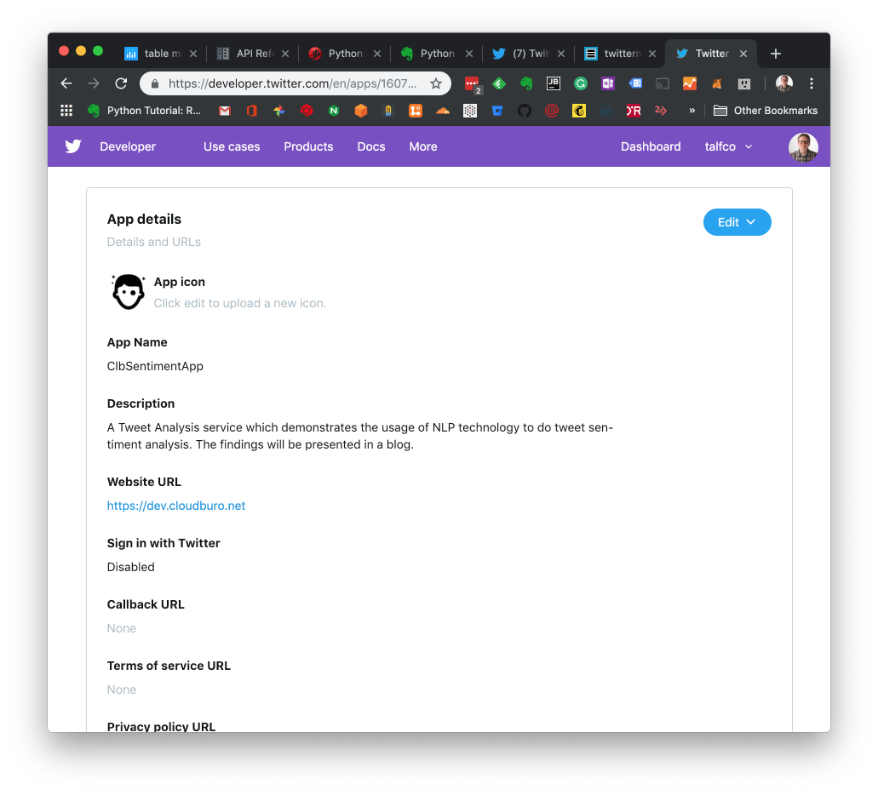Bookmark this page with the star icon
This screenshot has width=878, height=795.
436,84
